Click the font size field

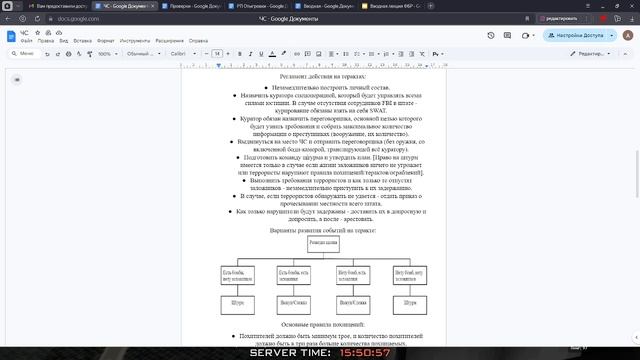(217, 54)
